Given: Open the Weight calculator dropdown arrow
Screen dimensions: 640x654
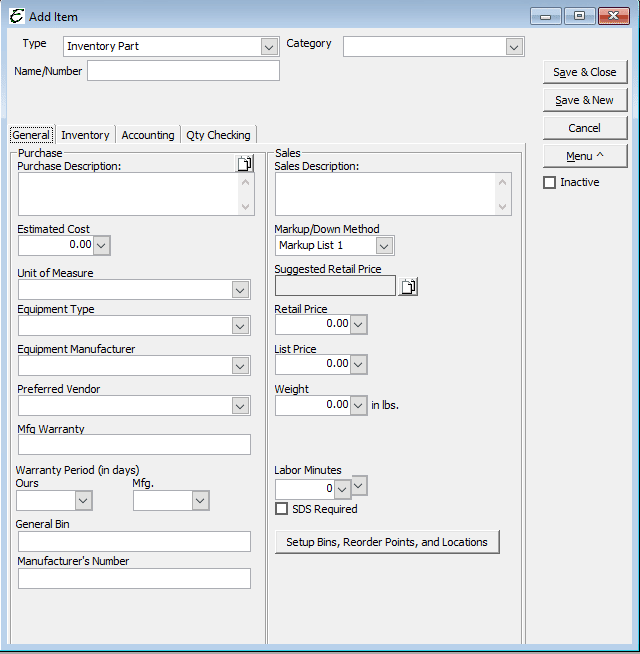Looking at the screenshot, I should pyautogui.click(x=358, y=405).
